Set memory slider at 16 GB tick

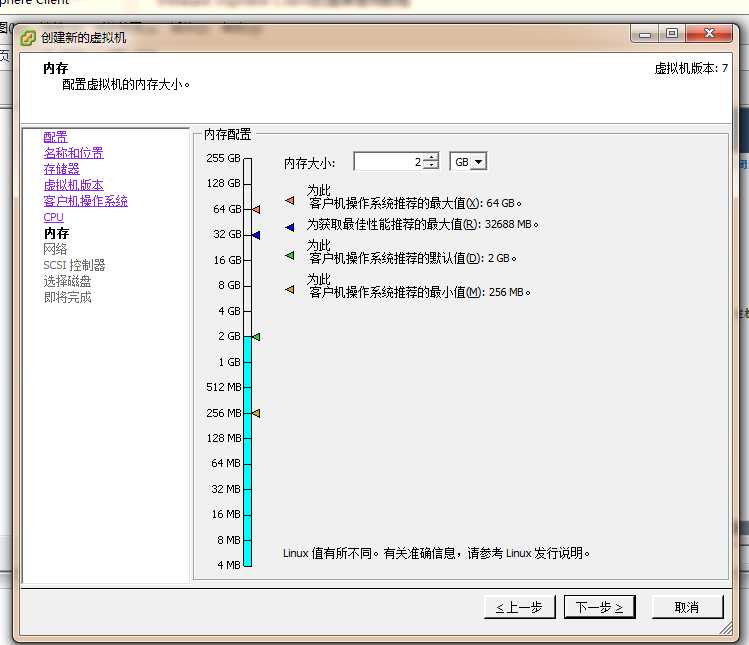click(x=247, y=260)
